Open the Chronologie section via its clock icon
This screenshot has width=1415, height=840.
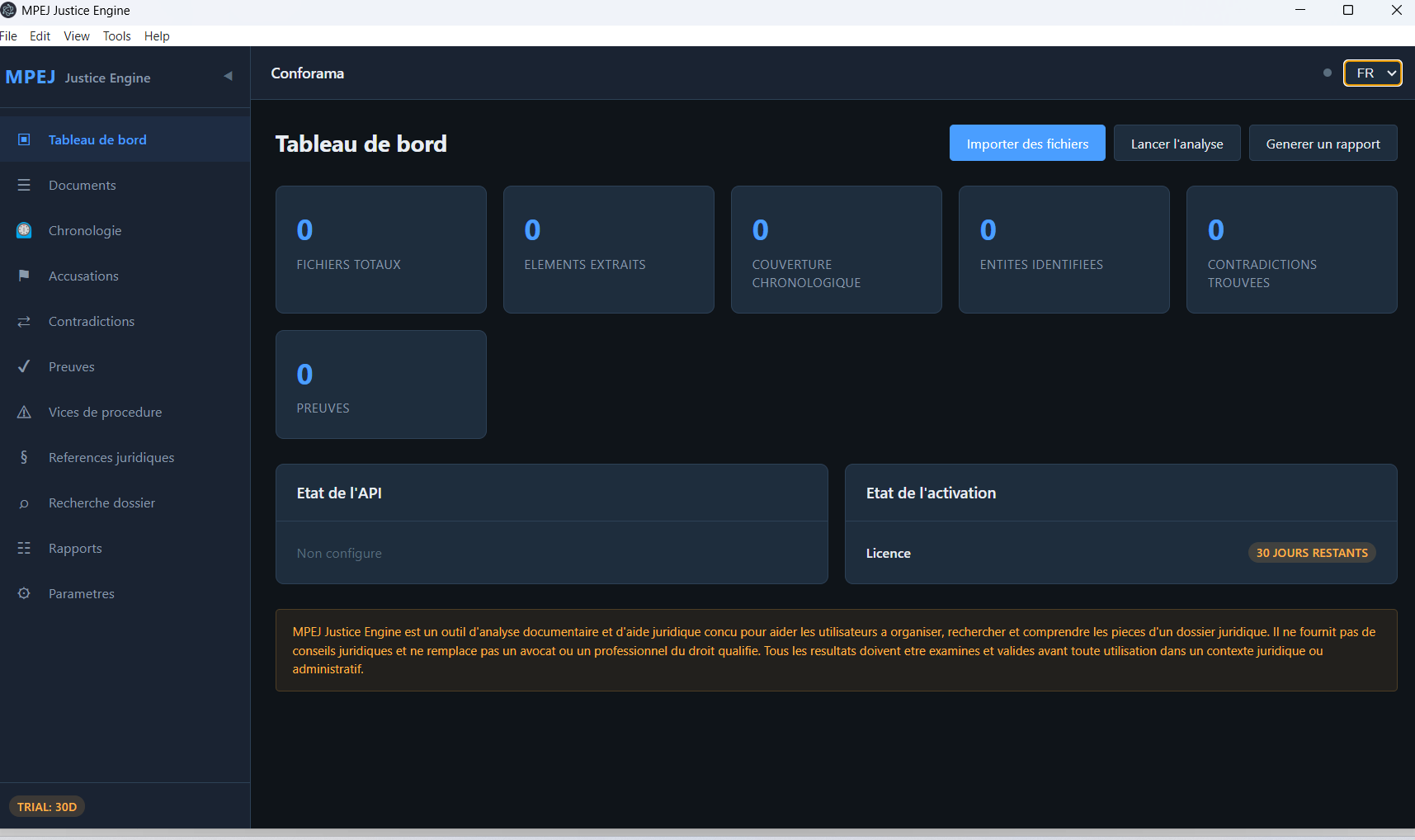click(24, 230)
